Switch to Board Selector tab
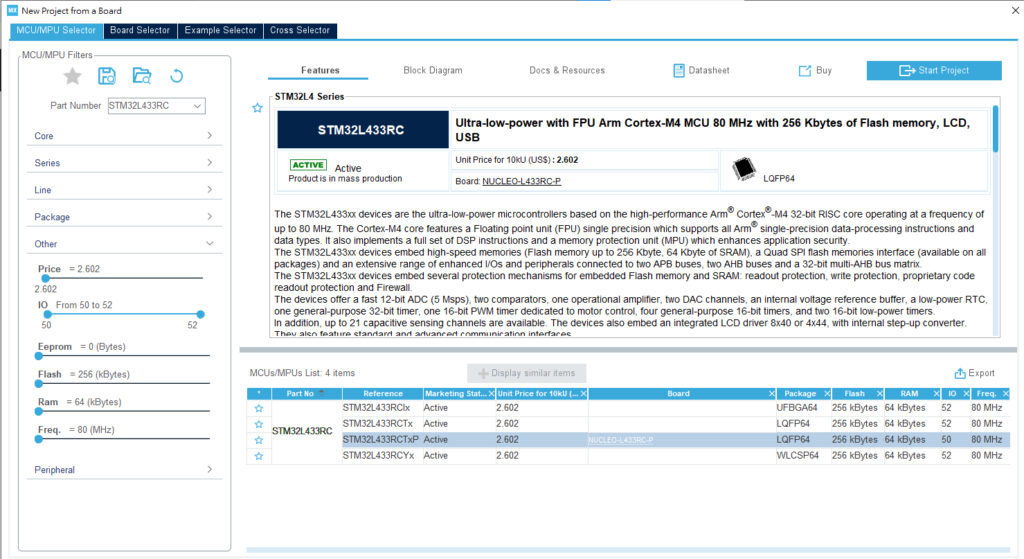This screenshot has width=1024, height=559. (140, 31)
